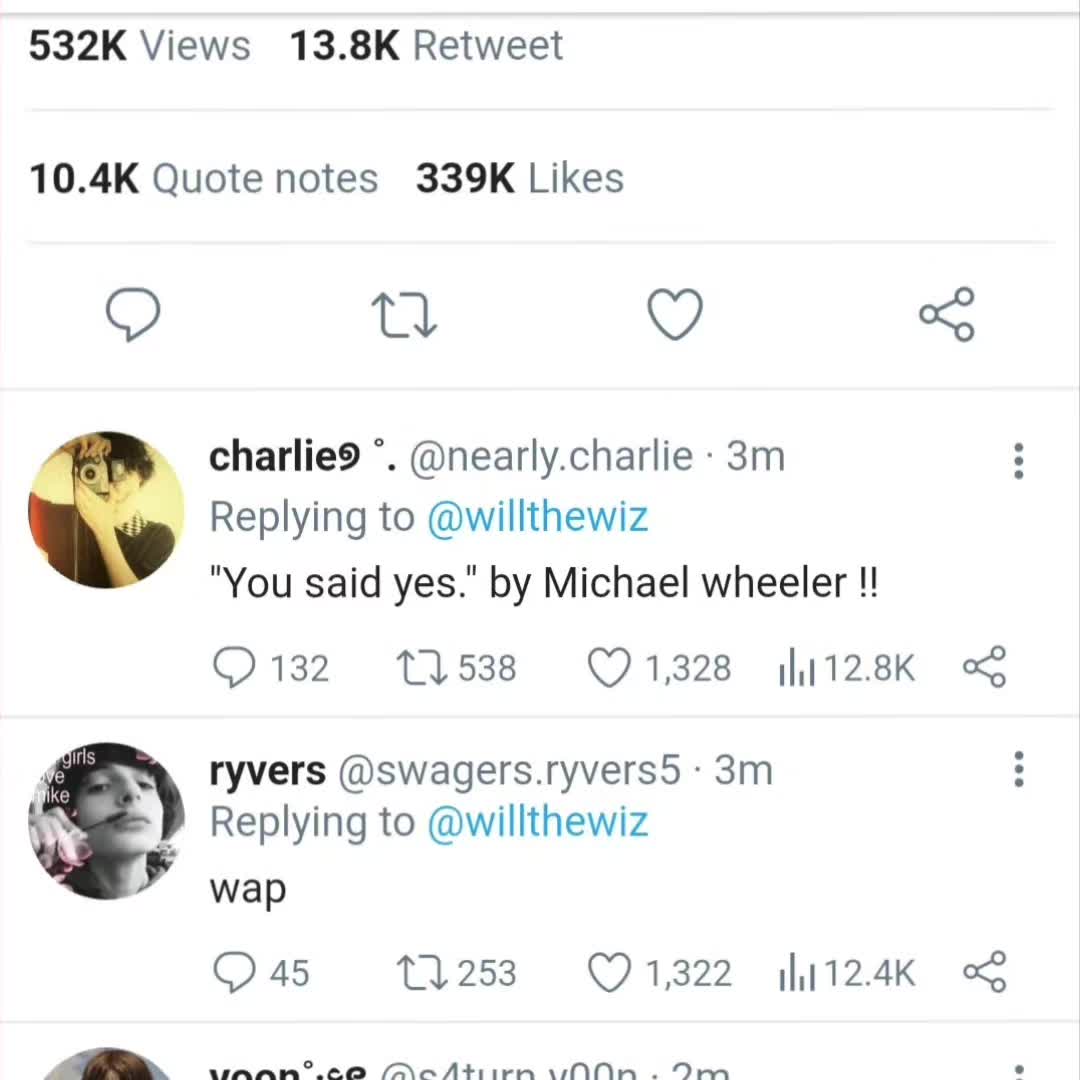
Task: Open the 10.4K Quote notes list
Action: [x=203, y=178]
